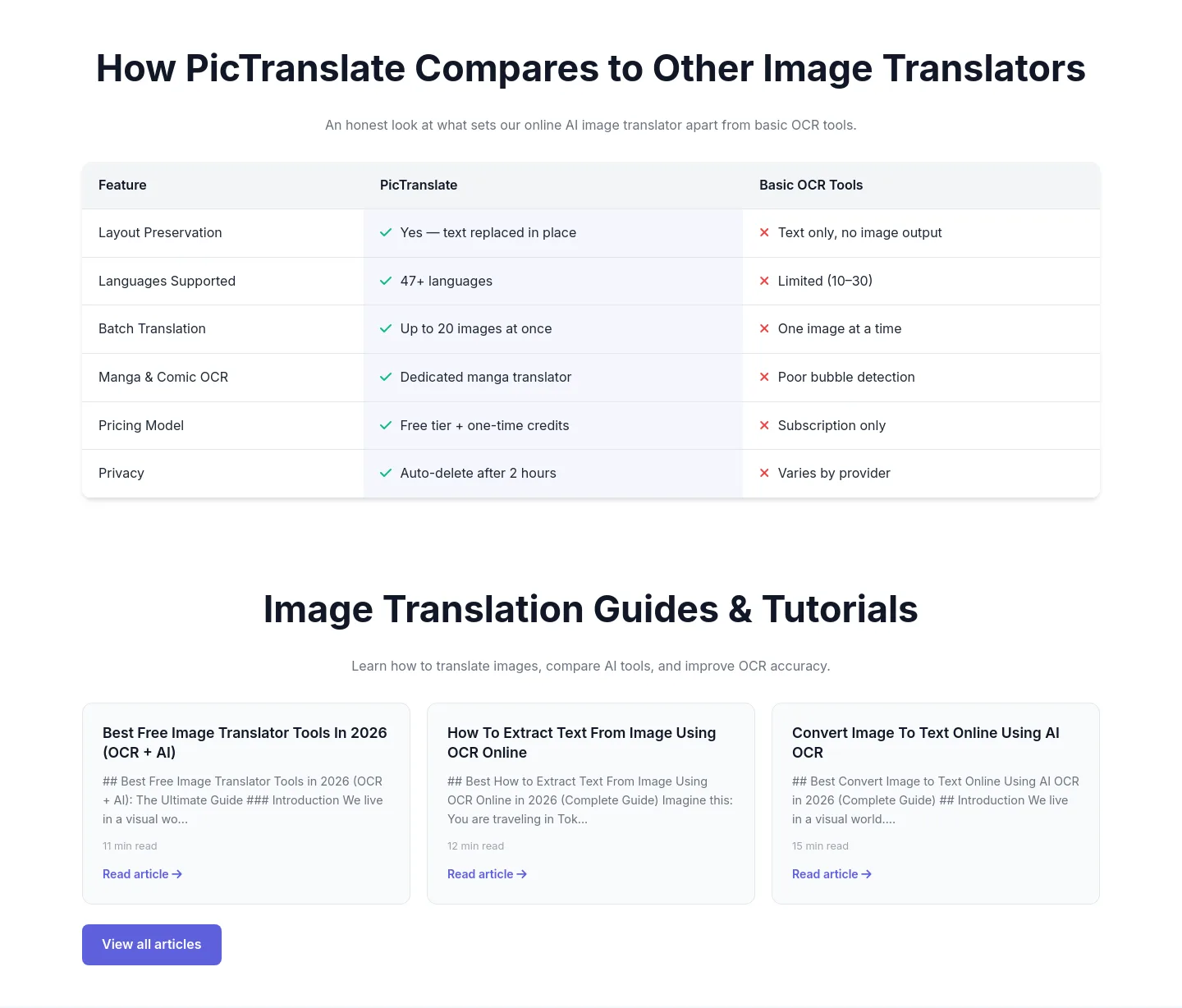The image size is (1182, 1008).
Task: Click the 11 min read label
Action: [x=130, y=846]
